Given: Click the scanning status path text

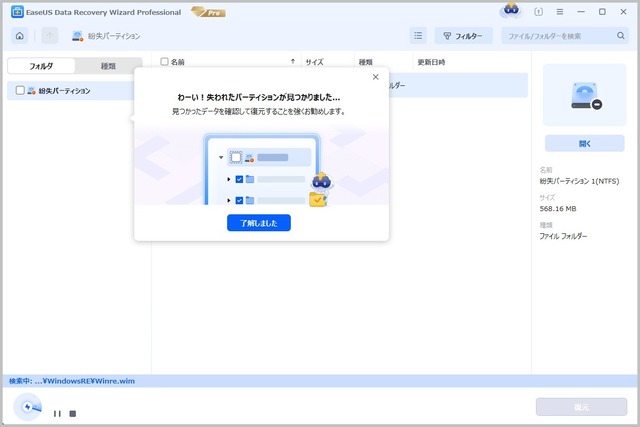Looking at the screenshot, I should point(72,381).
